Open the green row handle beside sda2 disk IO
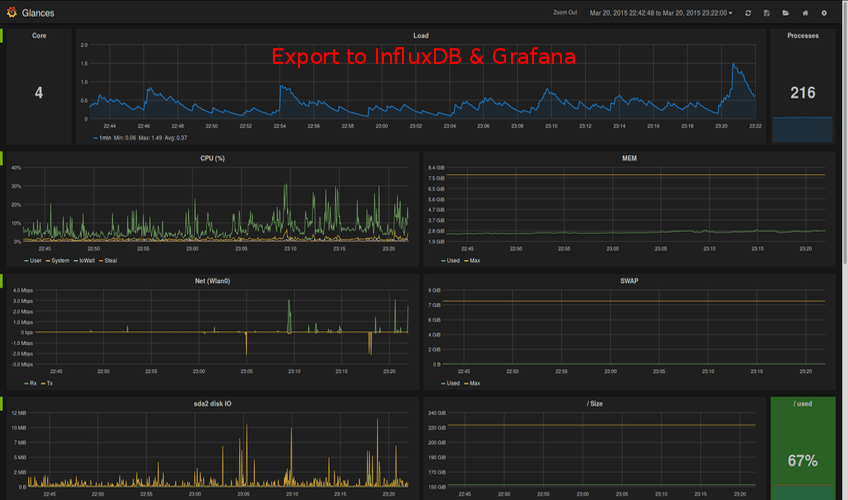Screen dimensions: 848x500 (x=2, y=404)
